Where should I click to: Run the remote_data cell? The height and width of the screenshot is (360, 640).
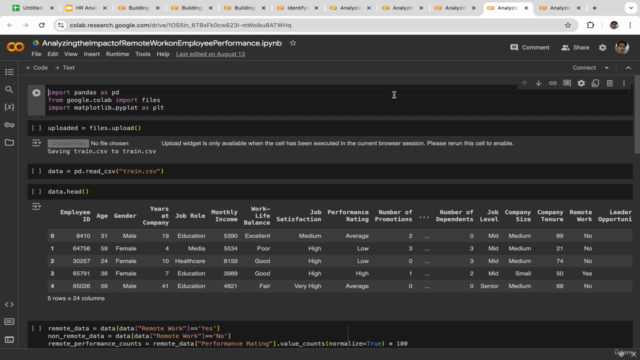coord(36,328)
